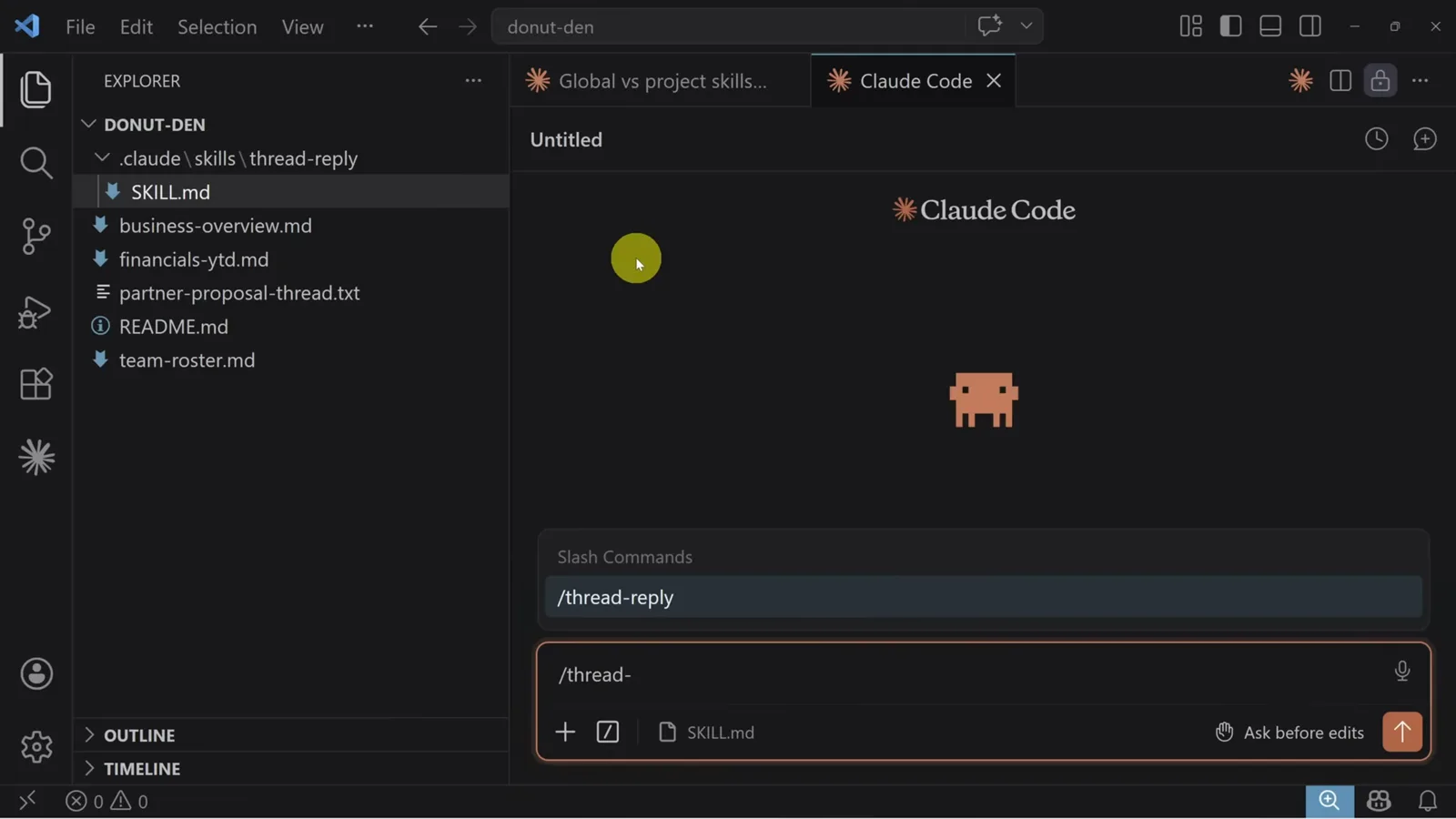
Task: Open the Selection menu
Action: [x=217, y=26]
